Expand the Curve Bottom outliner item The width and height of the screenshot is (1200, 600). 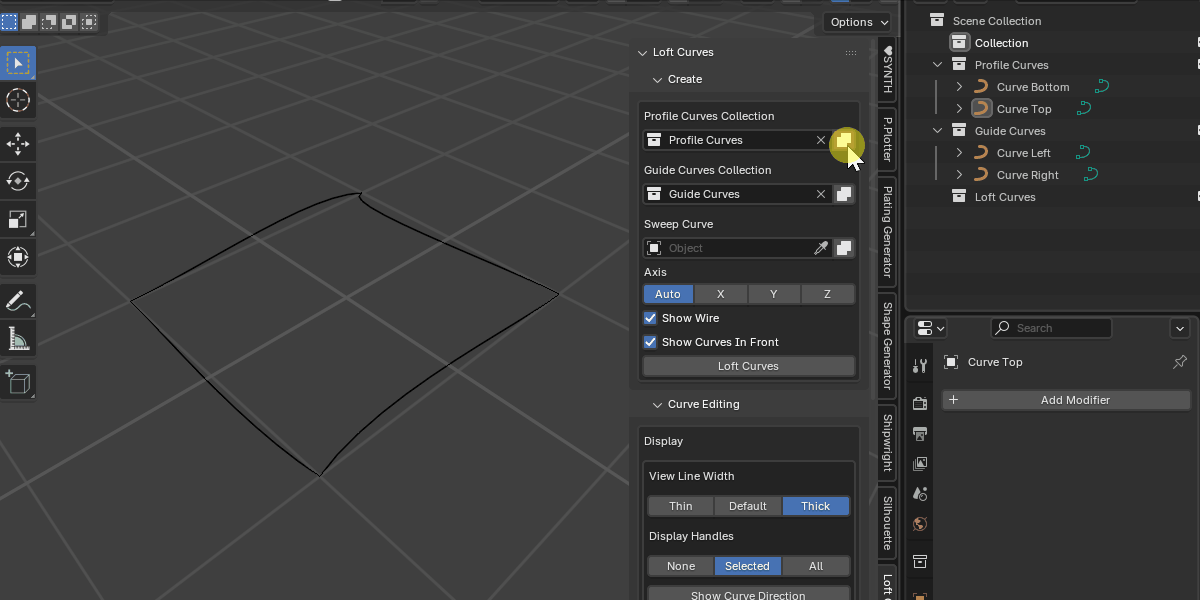pyautogui.click(x=959, y=86)
